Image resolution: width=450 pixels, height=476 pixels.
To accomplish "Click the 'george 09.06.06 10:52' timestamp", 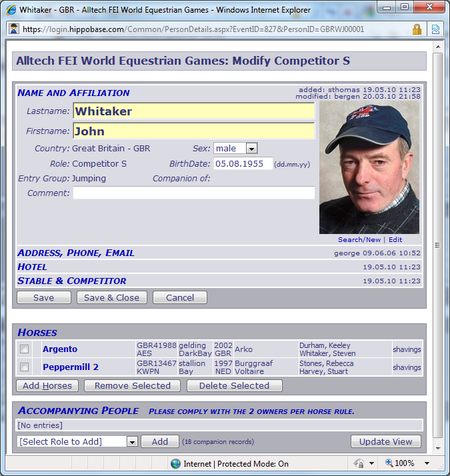I will 377,253.
